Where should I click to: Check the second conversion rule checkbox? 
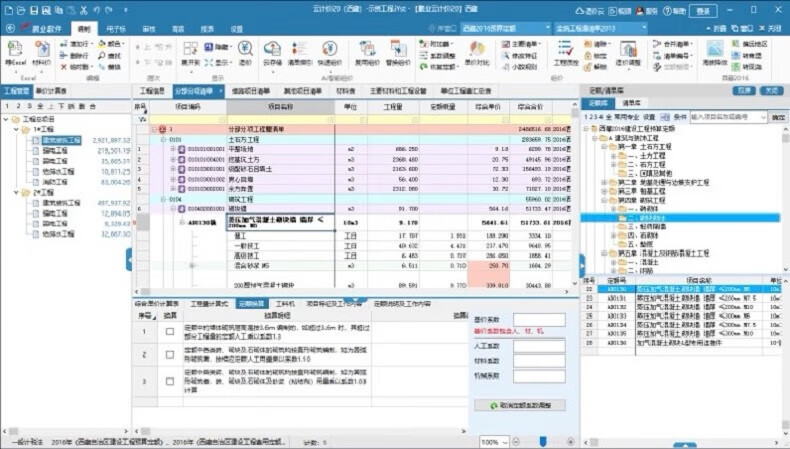point(169,356)
